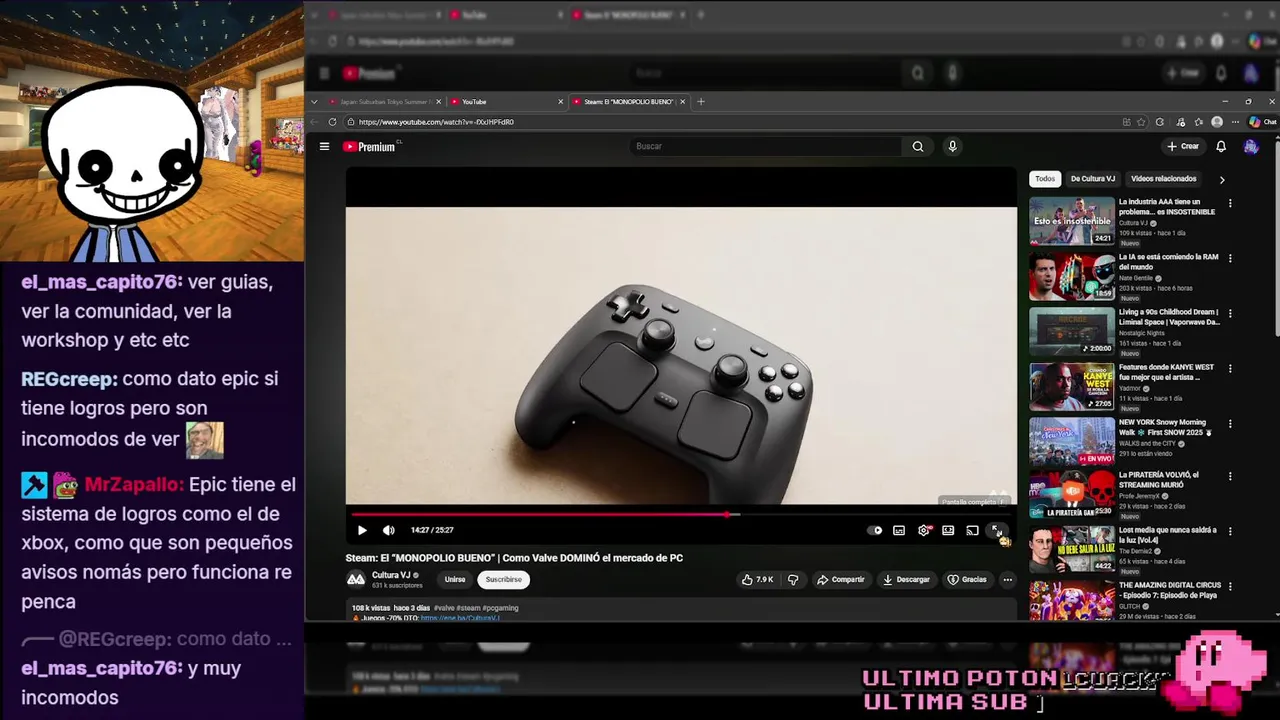Enter fullscreen on the video player
1280x720 pixels.
996,530
